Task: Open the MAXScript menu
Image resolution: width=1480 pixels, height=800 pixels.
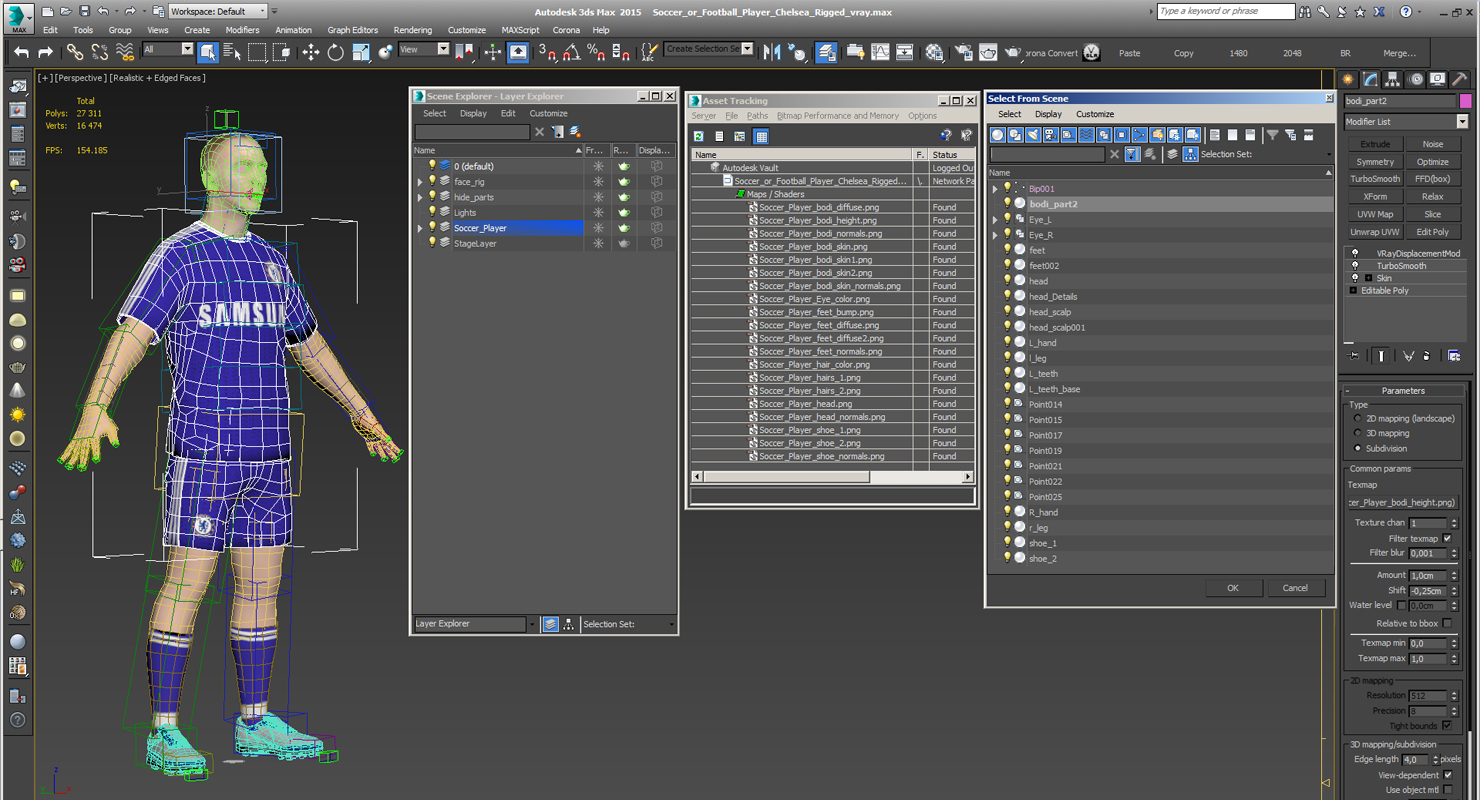Action: (x=520, y=30)
